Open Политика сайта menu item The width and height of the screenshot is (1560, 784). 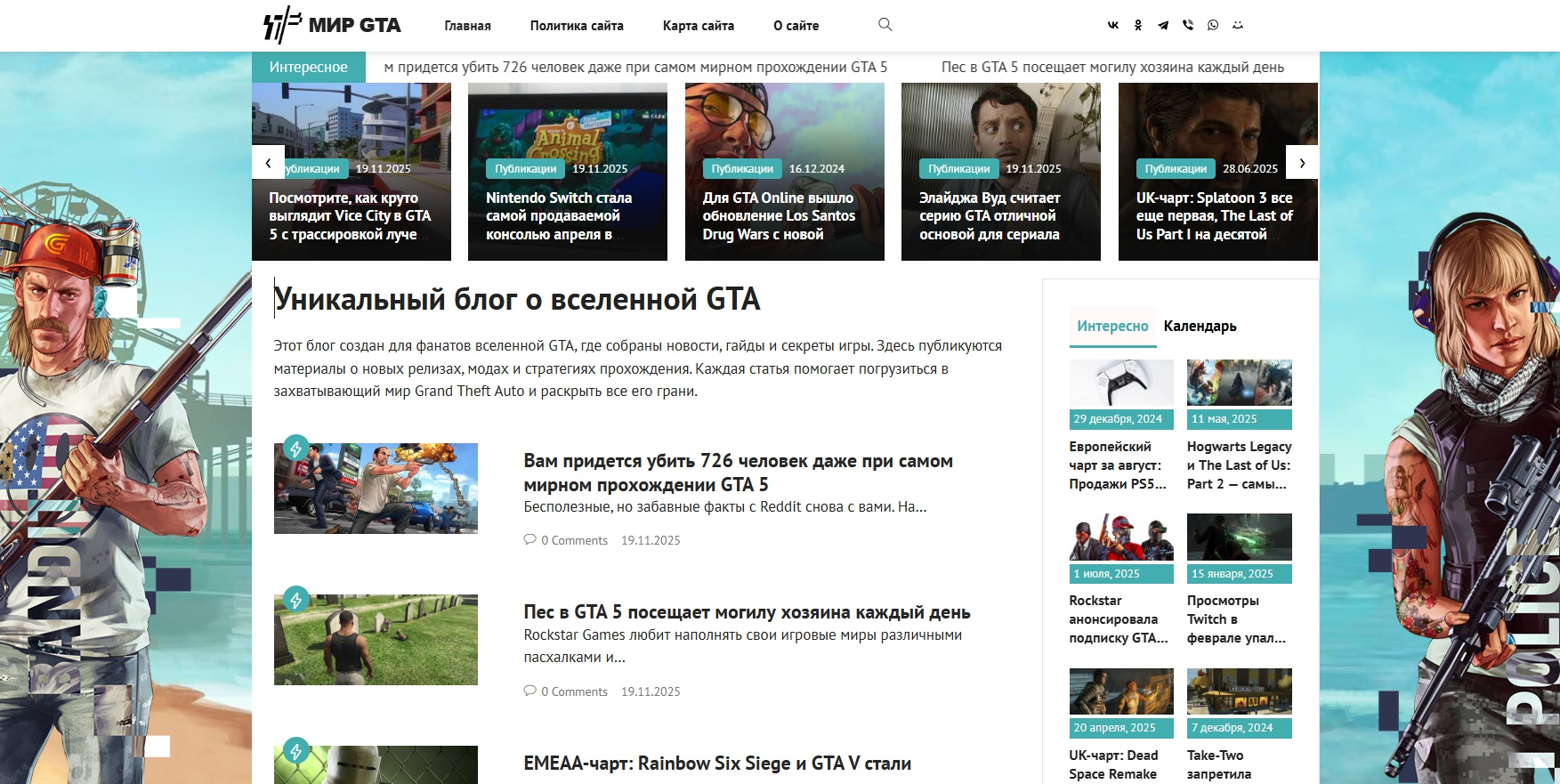[x=577, y=26]
